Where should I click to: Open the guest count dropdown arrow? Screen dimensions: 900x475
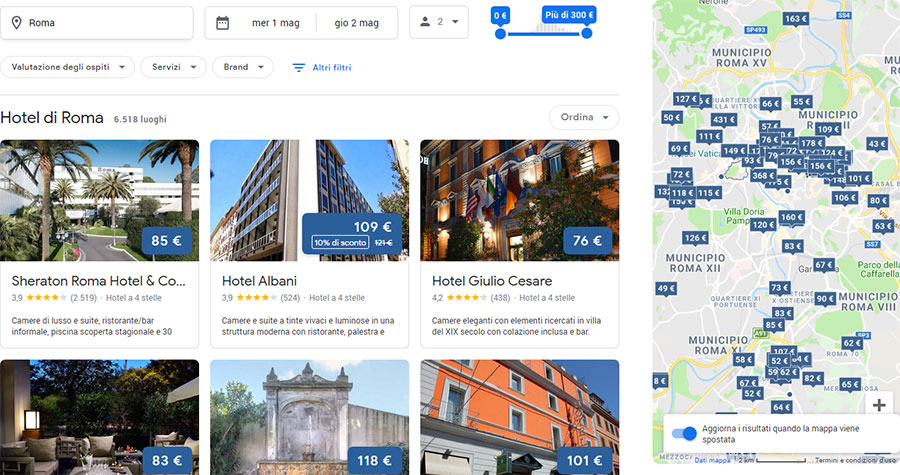point(455,22)
